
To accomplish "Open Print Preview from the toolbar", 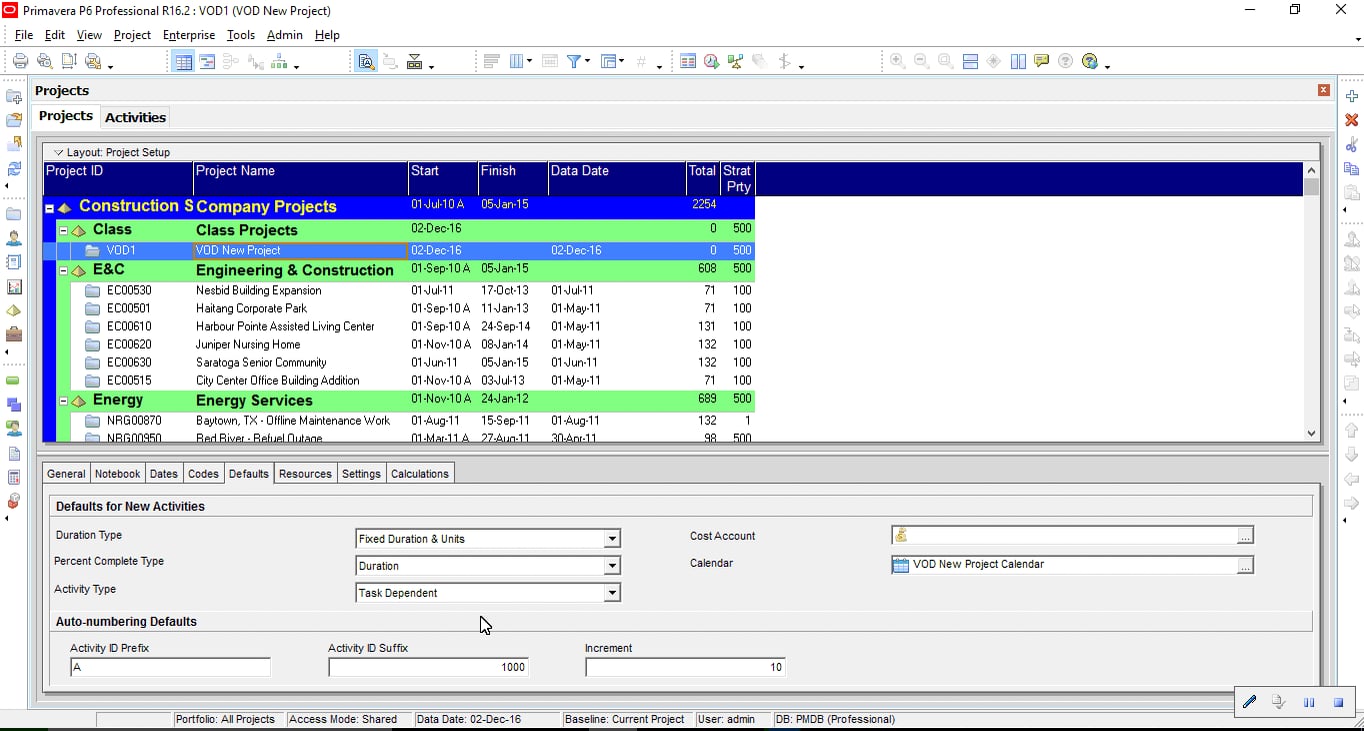I will [x=44, y=61].
